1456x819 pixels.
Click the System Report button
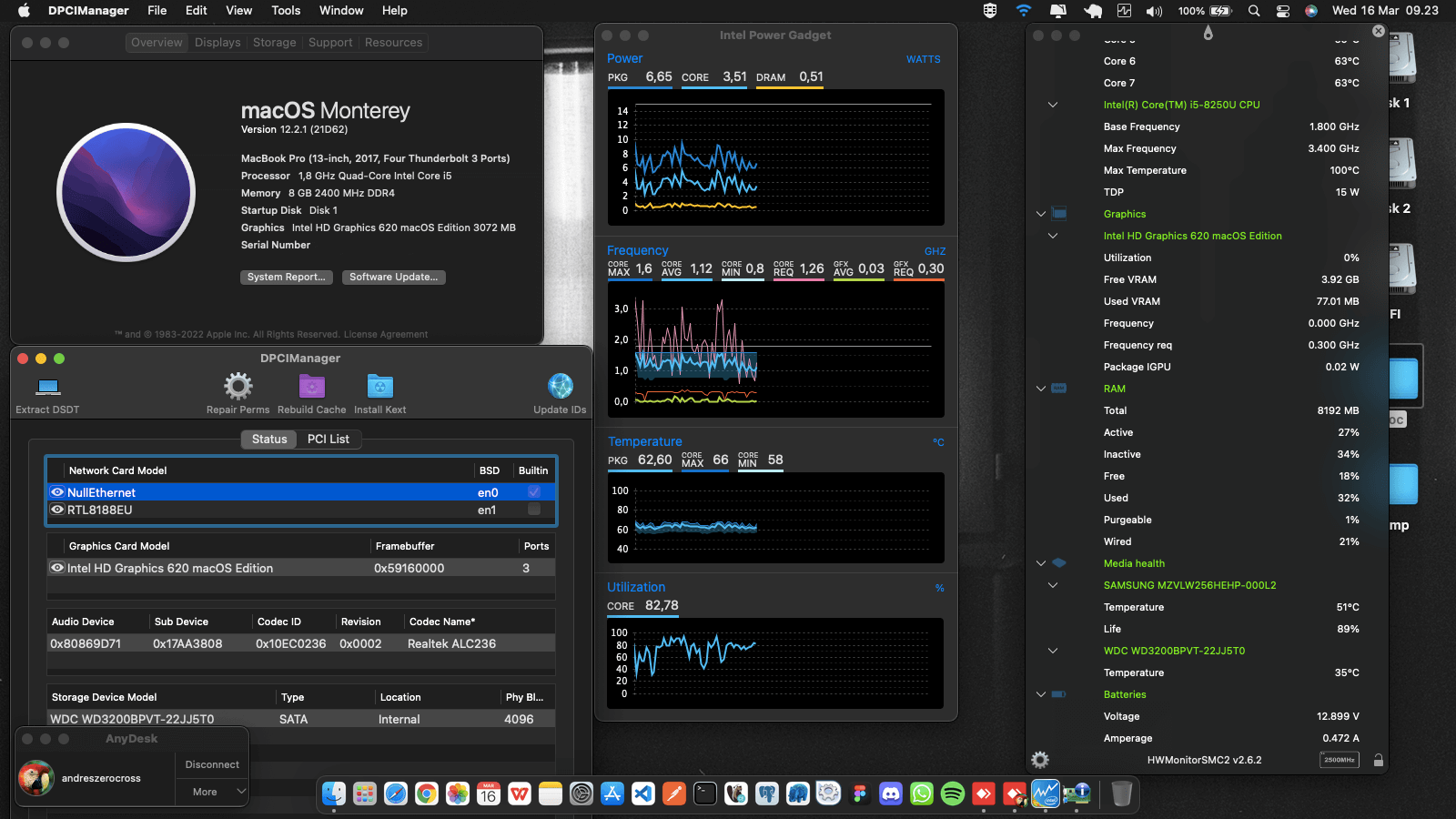[x=286, y=277]
